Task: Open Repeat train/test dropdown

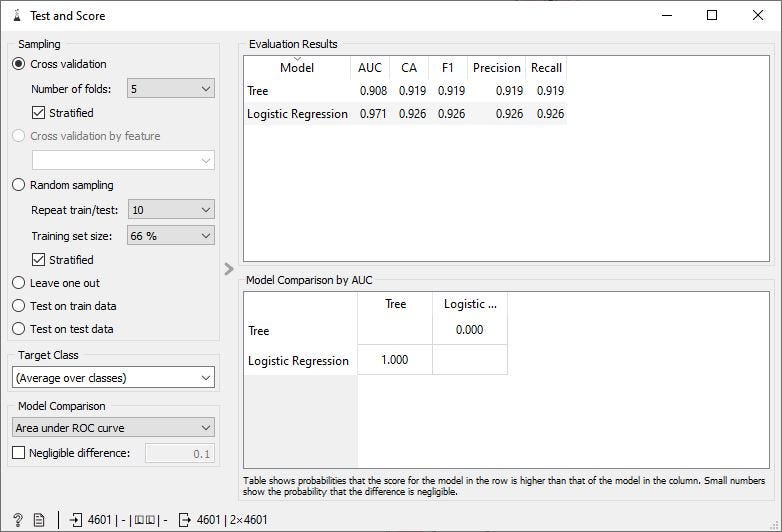Action: click(171, 210)
